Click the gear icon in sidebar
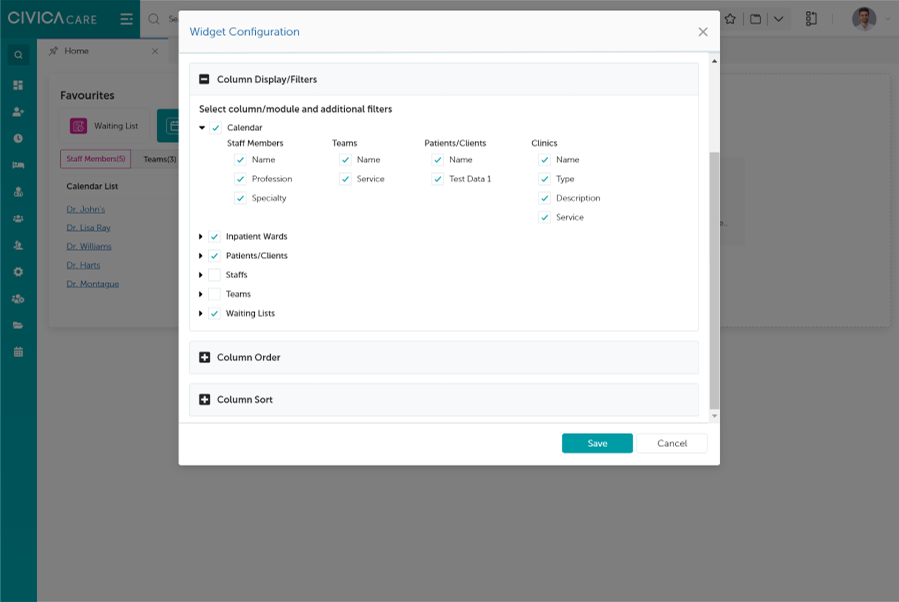The height and width of the screenshot is (602, 899). pos(18,272)
